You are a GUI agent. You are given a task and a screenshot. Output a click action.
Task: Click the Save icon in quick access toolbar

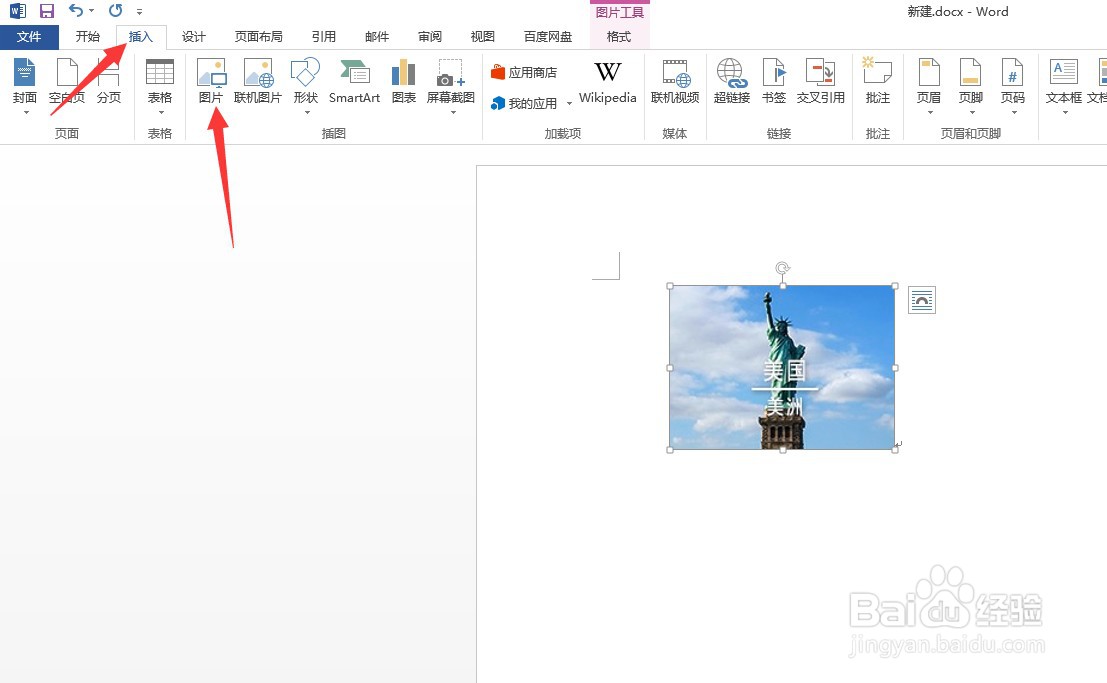[47, 11]
